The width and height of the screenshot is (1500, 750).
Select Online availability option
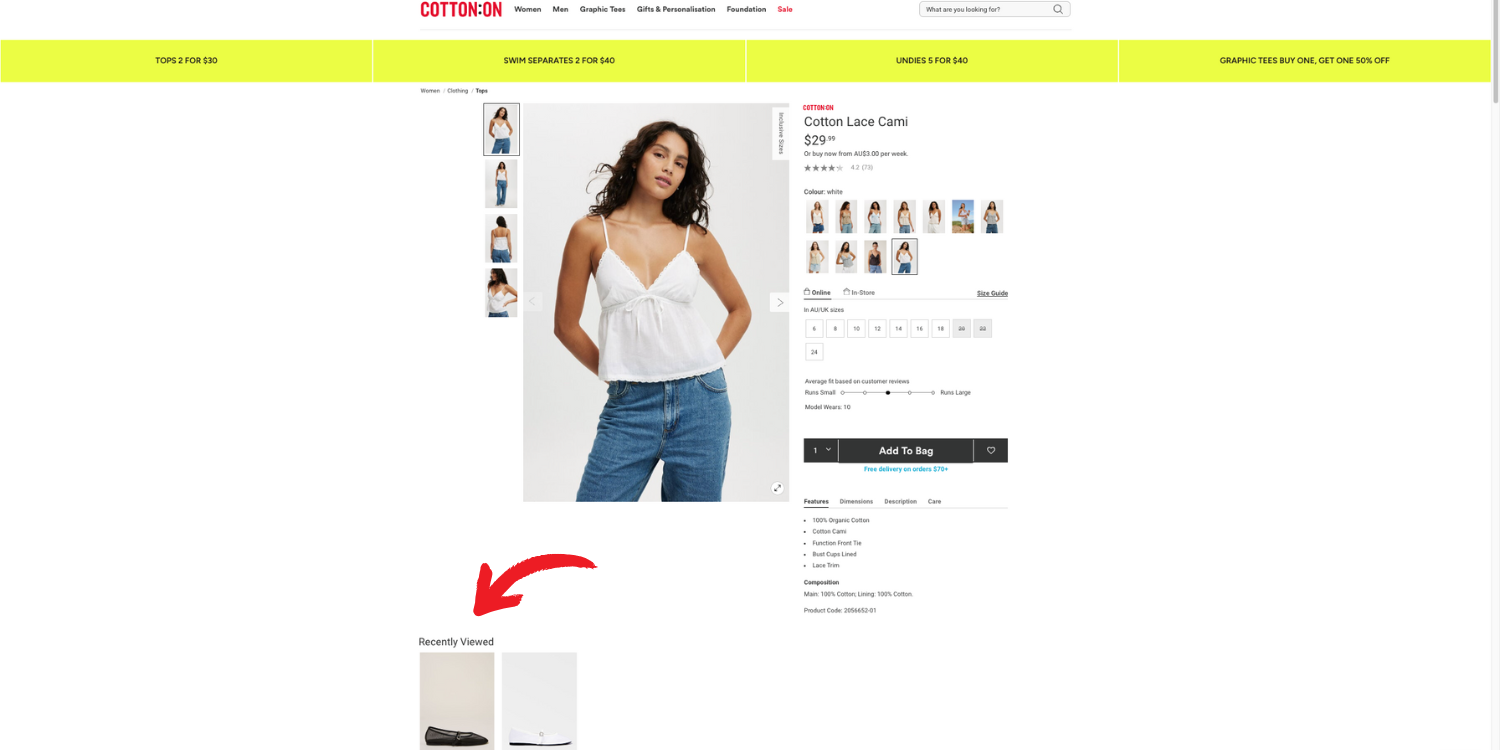pyautogui.click(x=817, y=292)
